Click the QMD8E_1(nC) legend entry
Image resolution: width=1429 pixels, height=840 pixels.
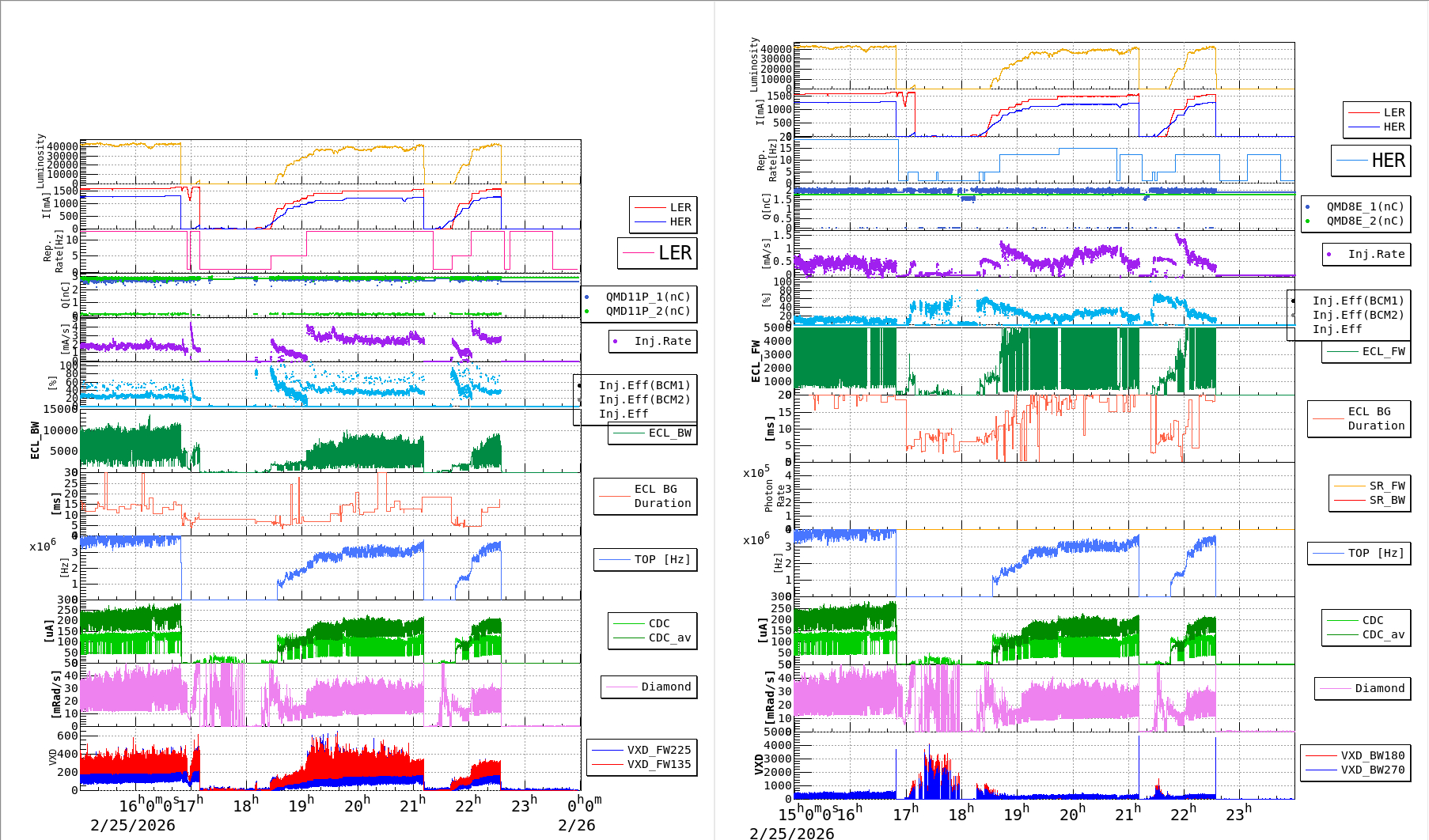[x=1365, y=206]
